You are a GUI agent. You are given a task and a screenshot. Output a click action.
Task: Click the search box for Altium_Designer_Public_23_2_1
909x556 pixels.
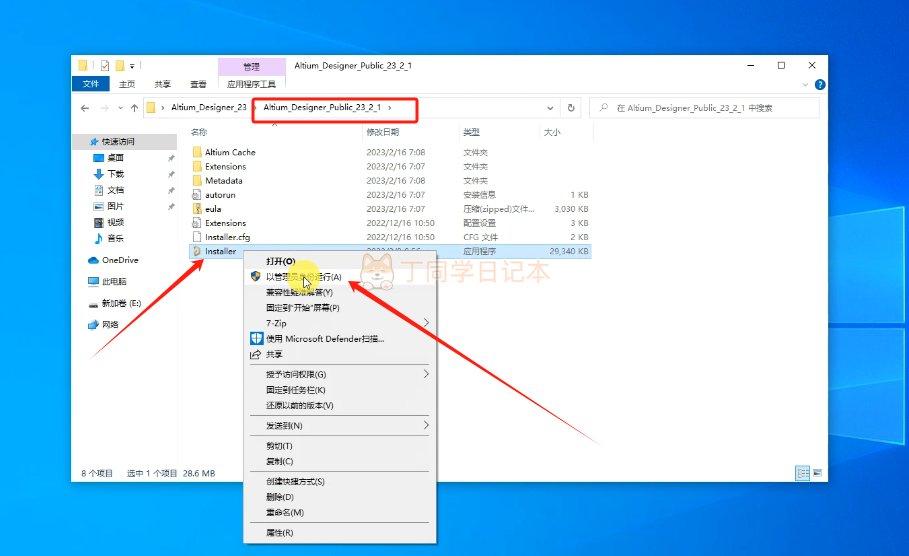tap(704, 108)
